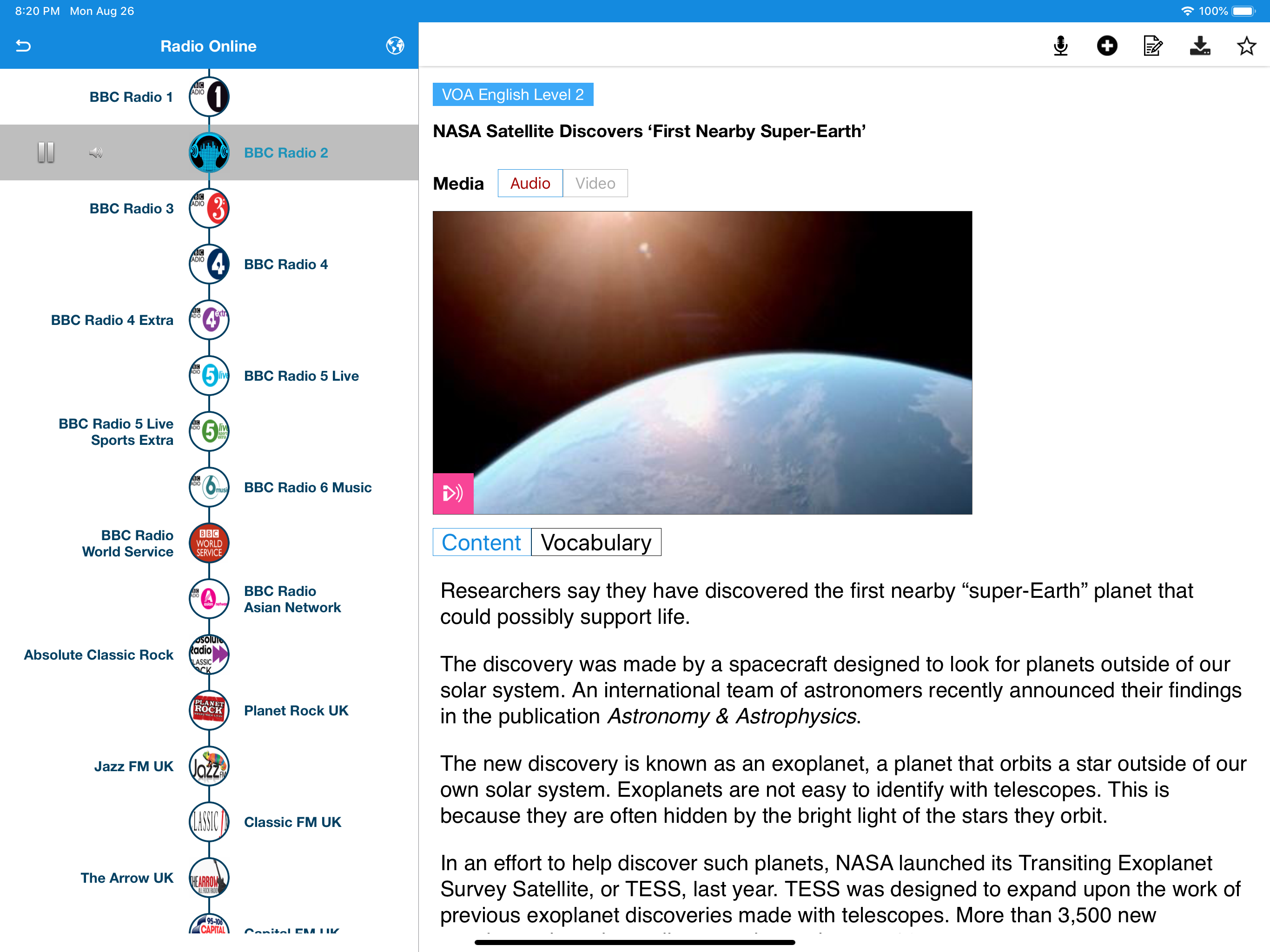
Task: Open the globe country selector icon
Action: (x=395, y=46)
